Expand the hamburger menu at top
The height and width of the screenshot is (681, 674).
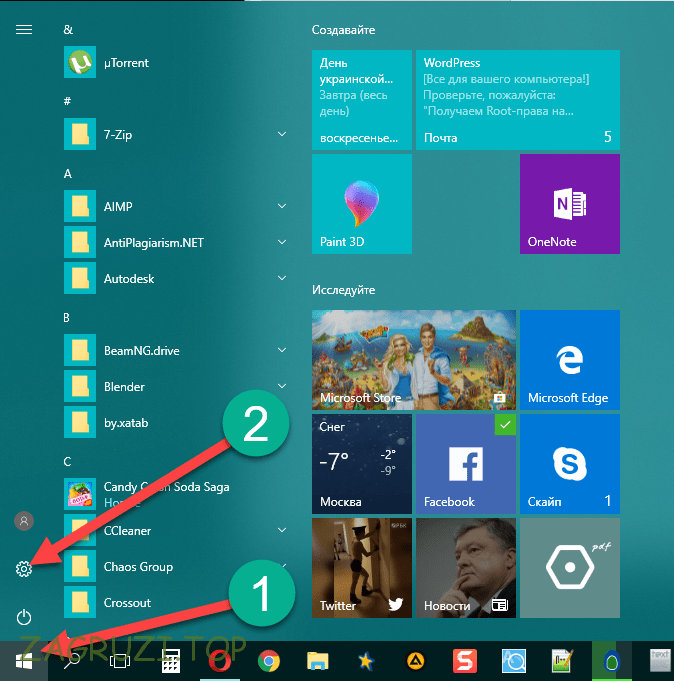[x=24, y=29]
